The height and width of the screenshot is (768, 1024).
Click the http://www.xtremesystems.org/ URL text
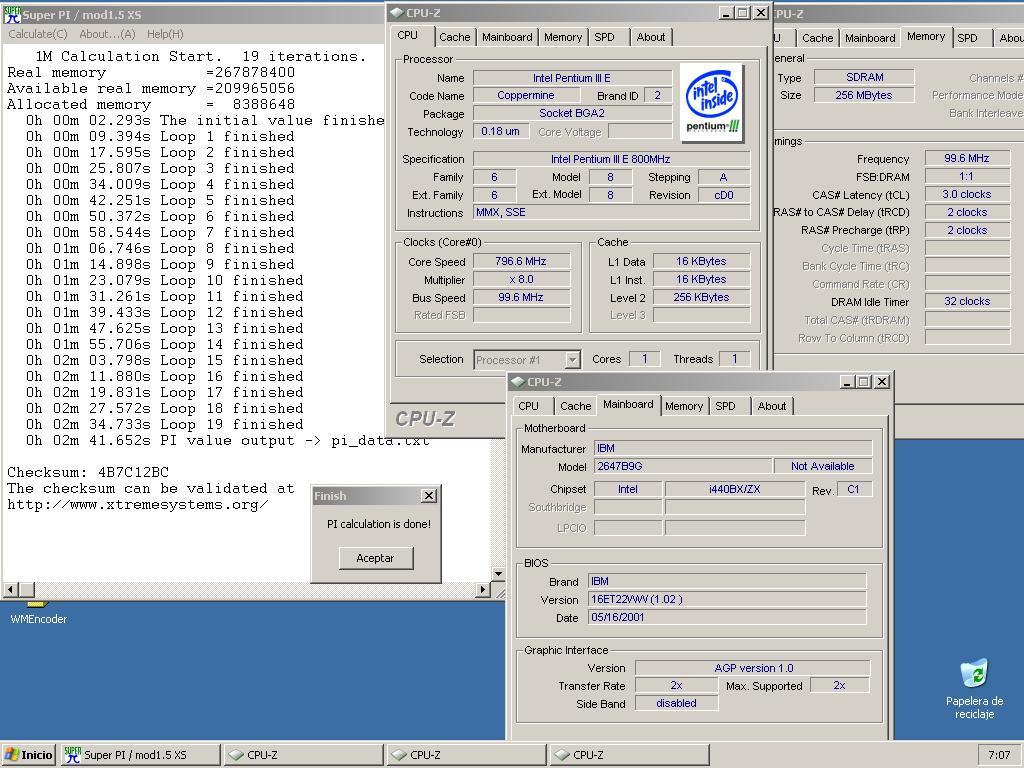pos(138,505)
